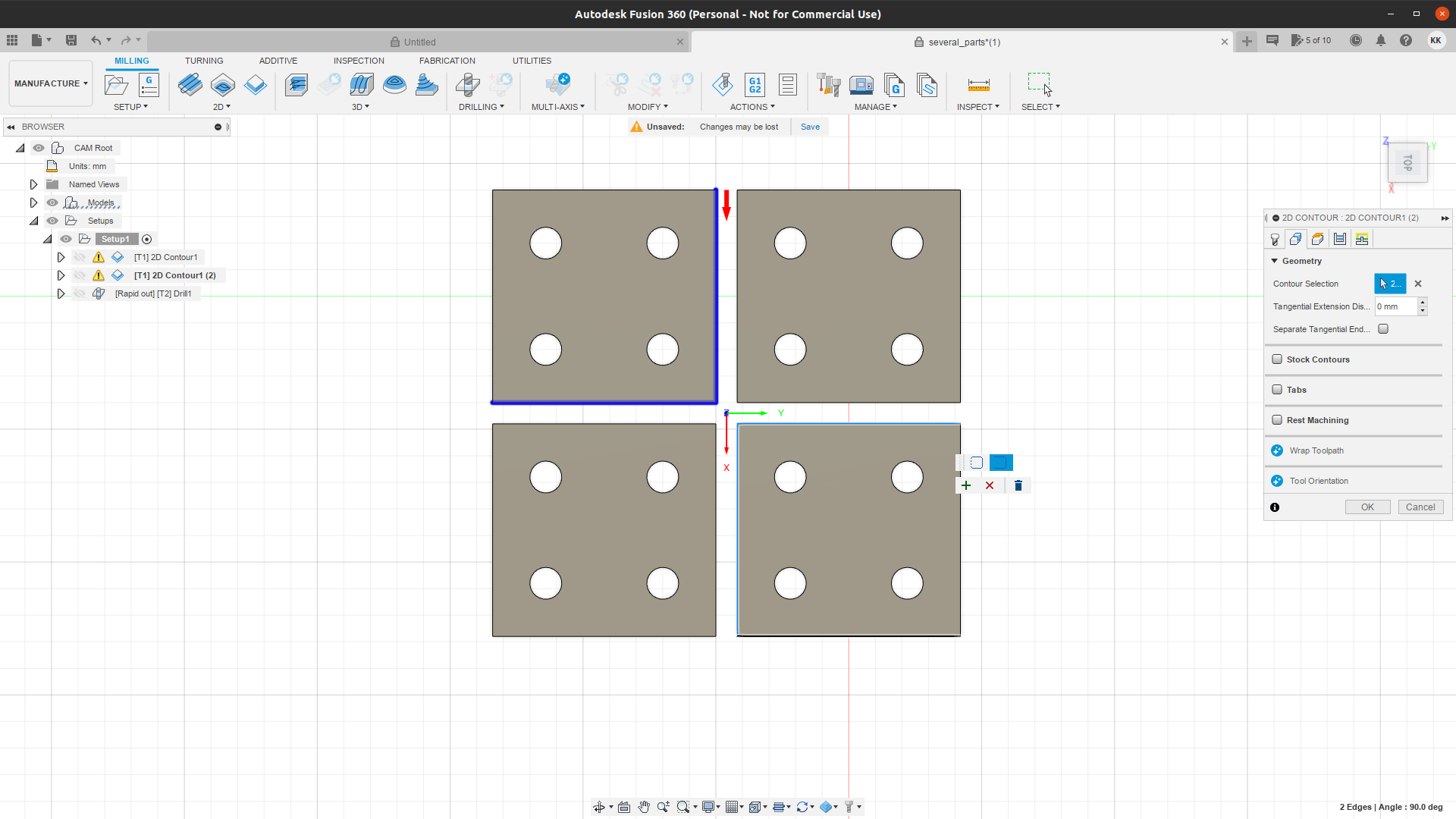
Task: Expand the [T1] 2D Contour1 operation
Action: (61, 257)
